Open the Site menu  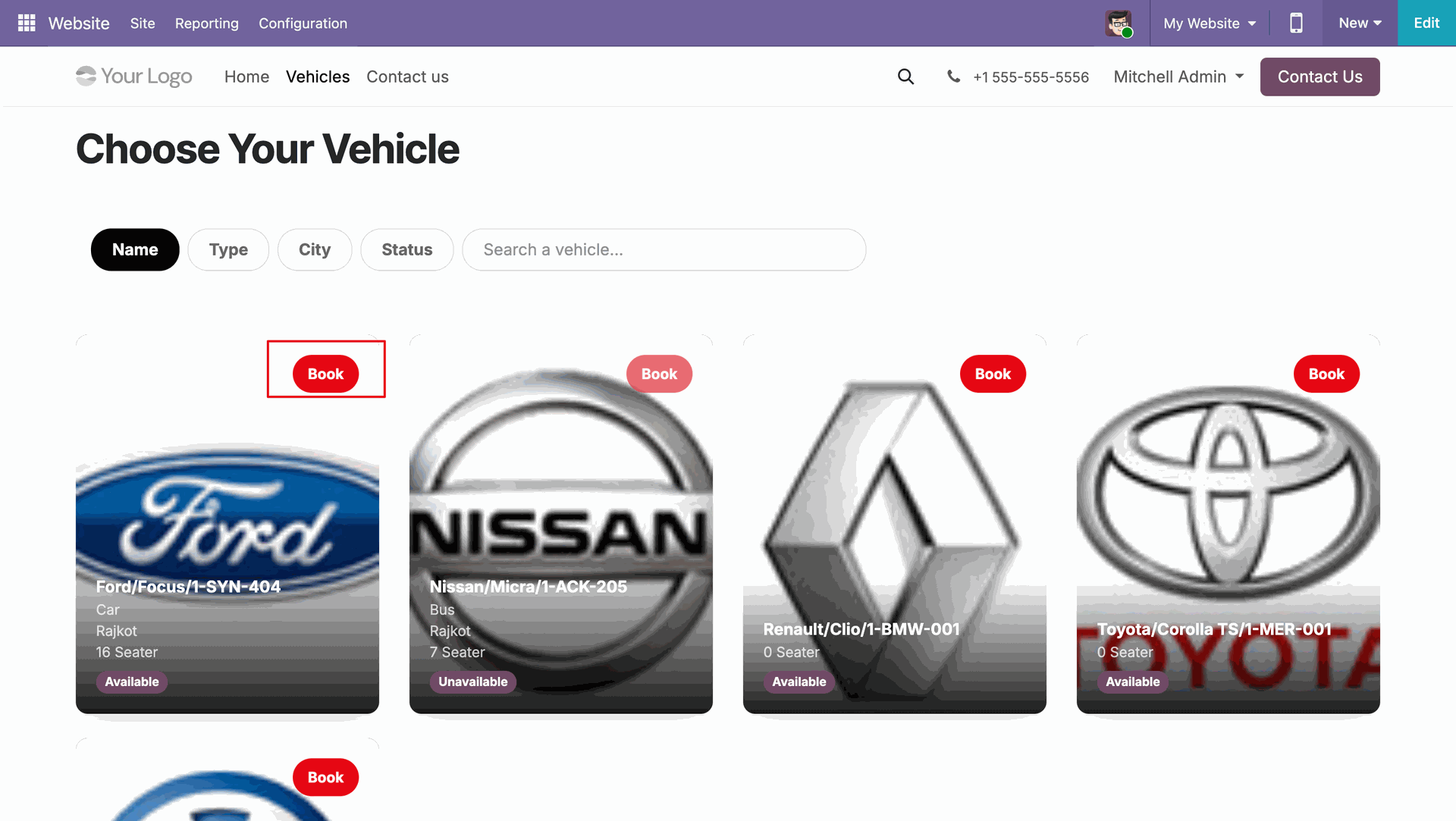143,23
